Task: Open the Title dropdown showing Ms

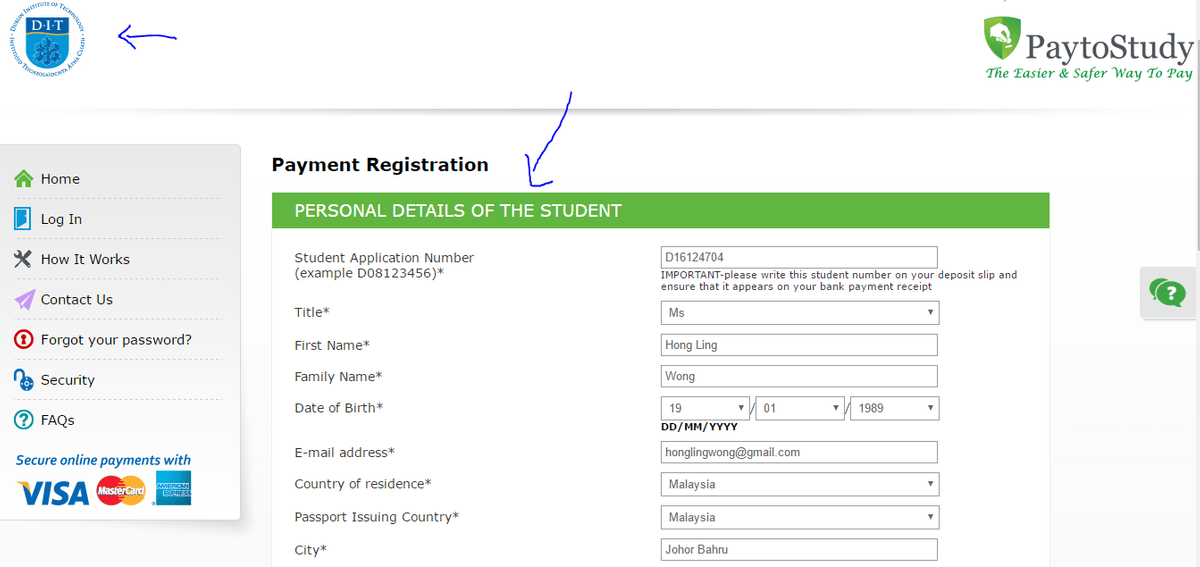Action: (800, 313)
